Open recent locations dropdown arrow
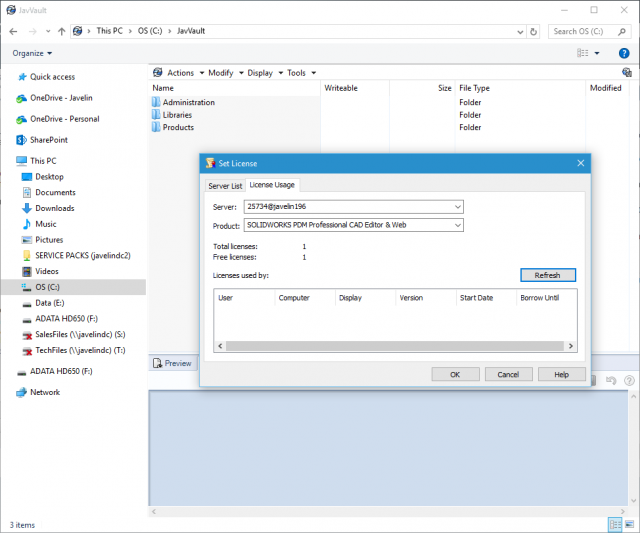The image size is (640, 533). pos(48,31)
